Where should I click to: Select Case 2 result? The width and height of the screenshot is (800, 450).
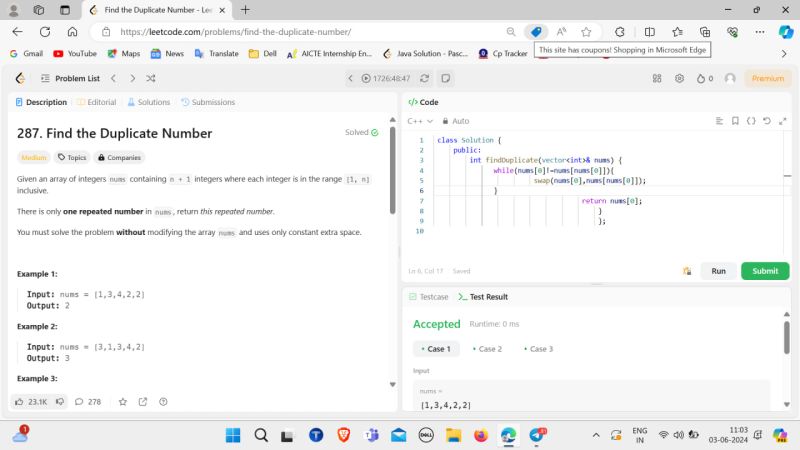coord(487,349)
